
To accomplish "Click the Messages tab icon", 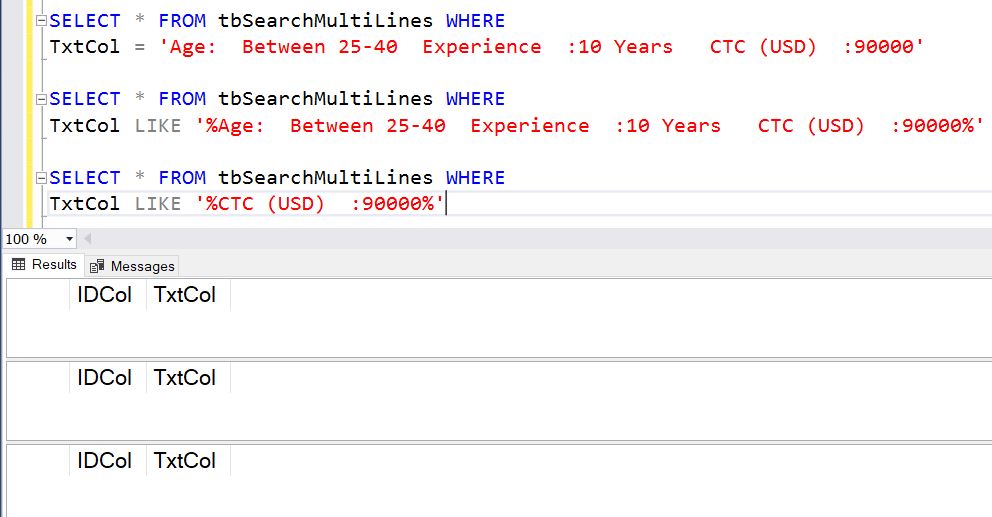I will click(x=97, y=266).
